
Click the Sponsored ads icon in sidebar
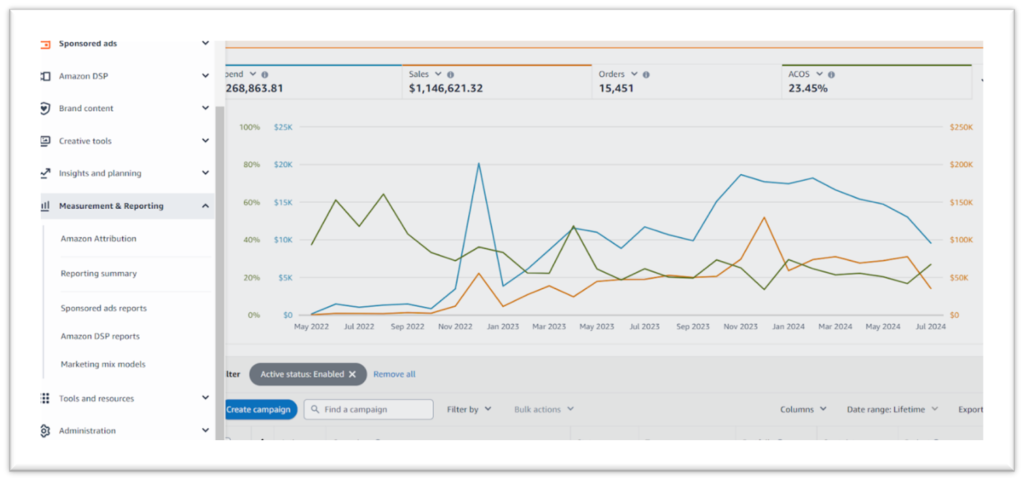[x=45, y=44]
